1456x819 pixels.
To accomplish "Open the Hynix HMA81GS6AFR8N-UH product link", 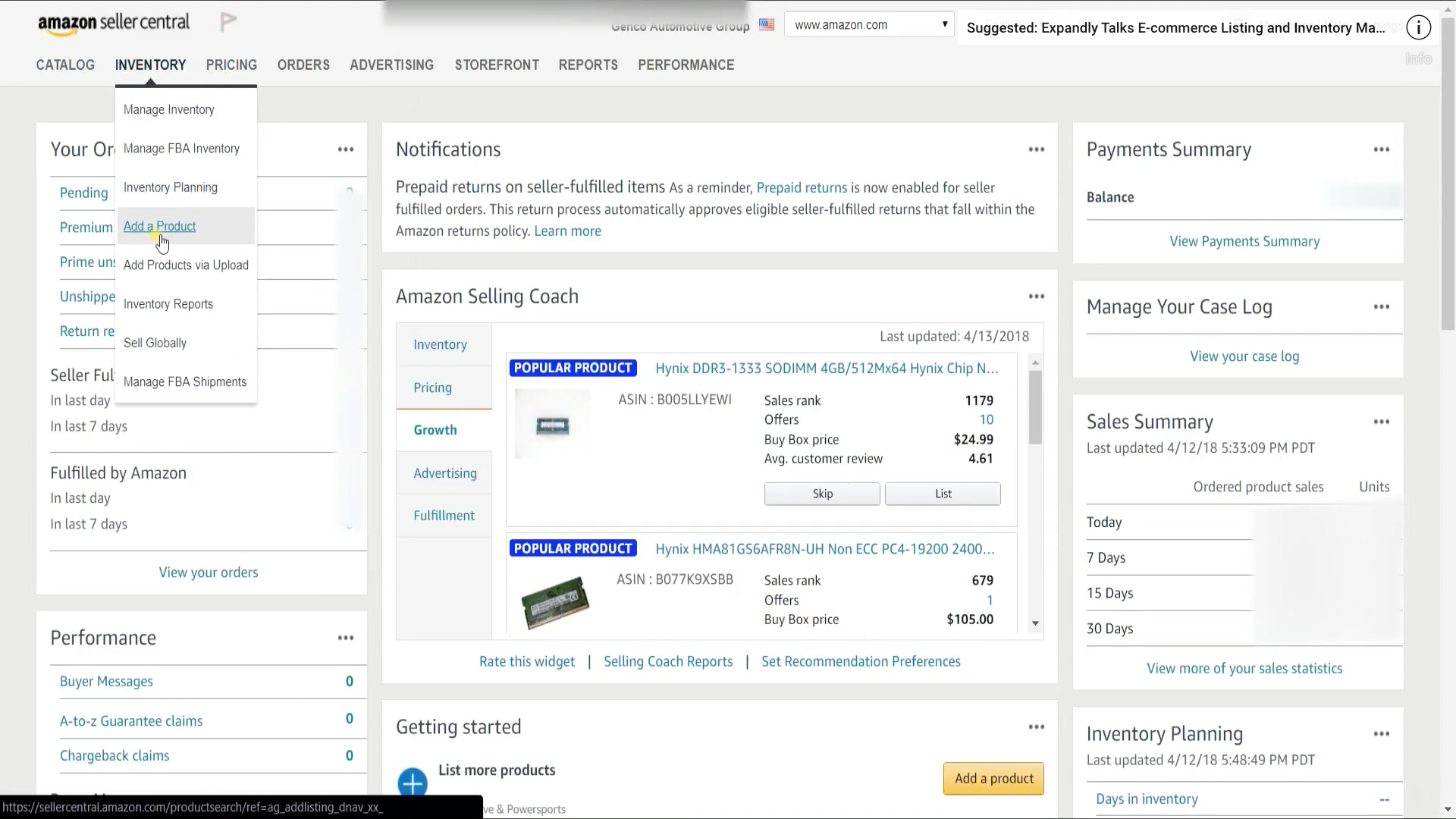I will 825,549.
